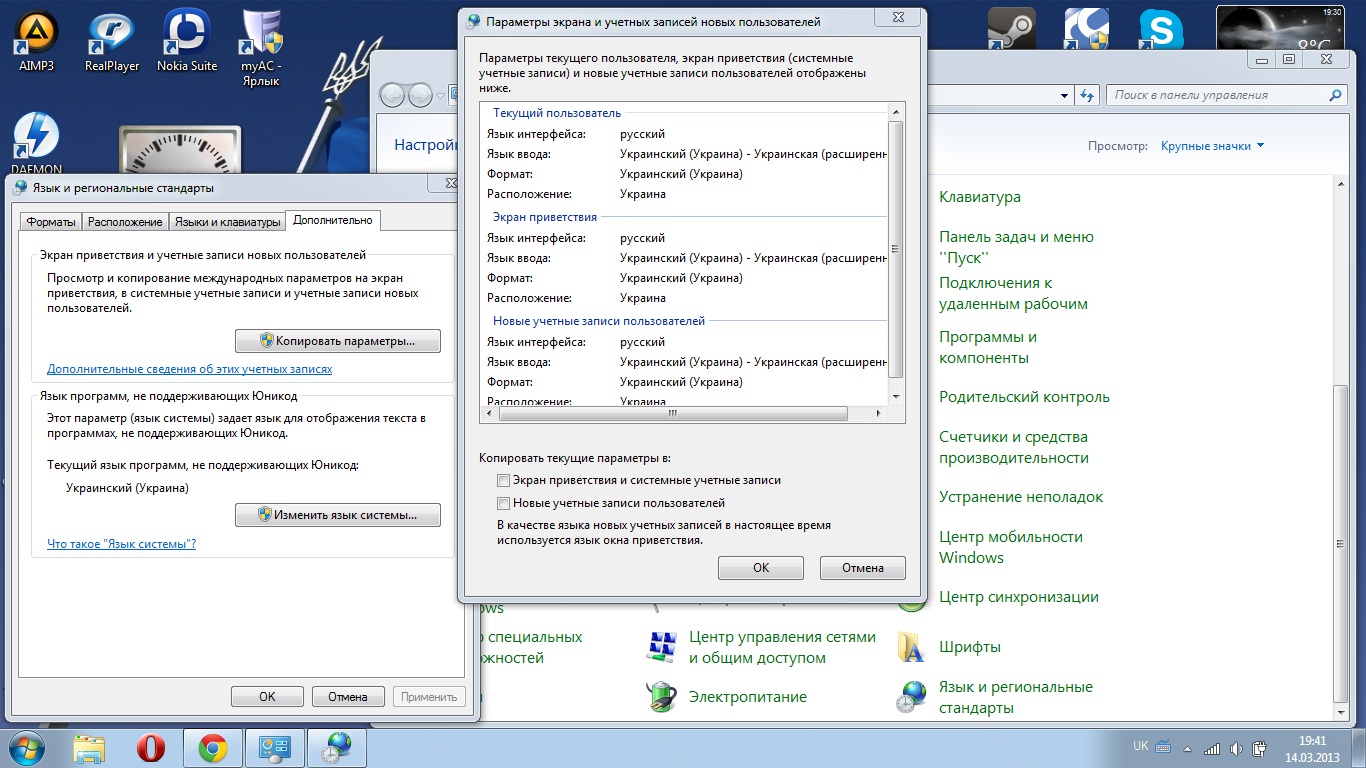The height and width of the screenshot is (768, 1366).
Task: Click the horizontal scrollbar in settings list
Action: tap(672, 413)
